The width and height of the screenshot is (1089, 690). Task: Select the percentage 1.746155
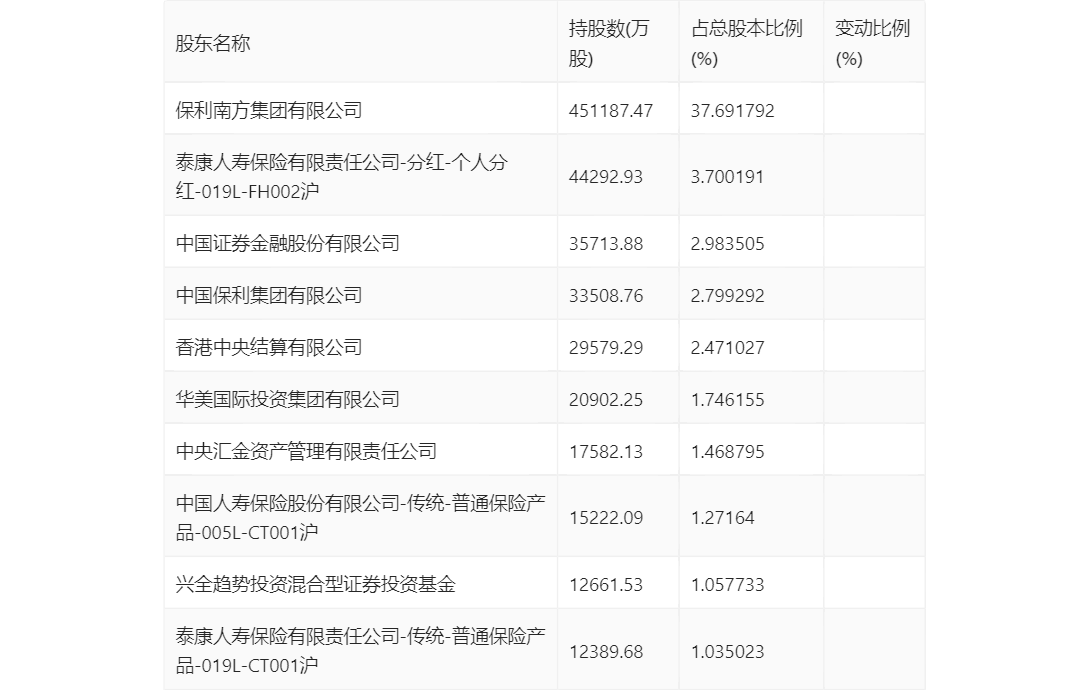pyautogui.click(x=727, y=400)
